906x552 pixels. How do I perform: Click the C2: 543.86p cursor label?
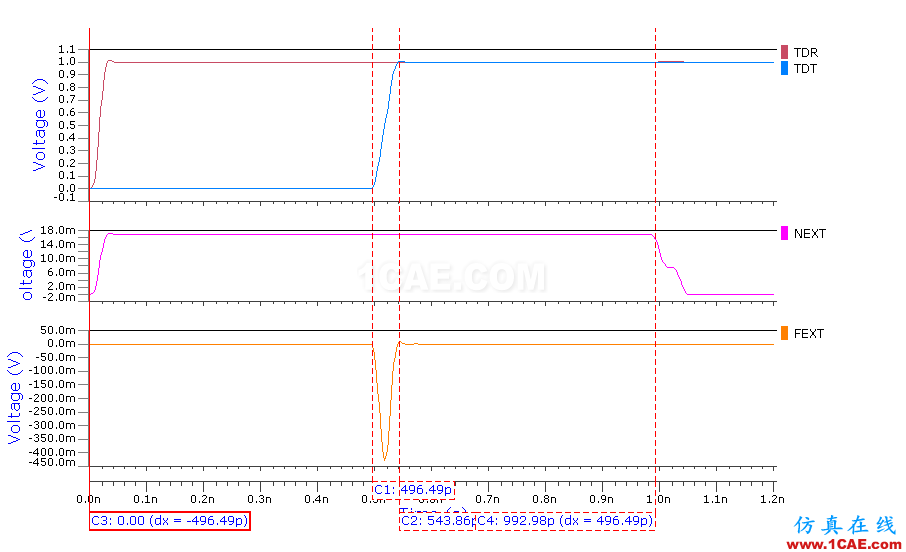[x=437, y=521]
